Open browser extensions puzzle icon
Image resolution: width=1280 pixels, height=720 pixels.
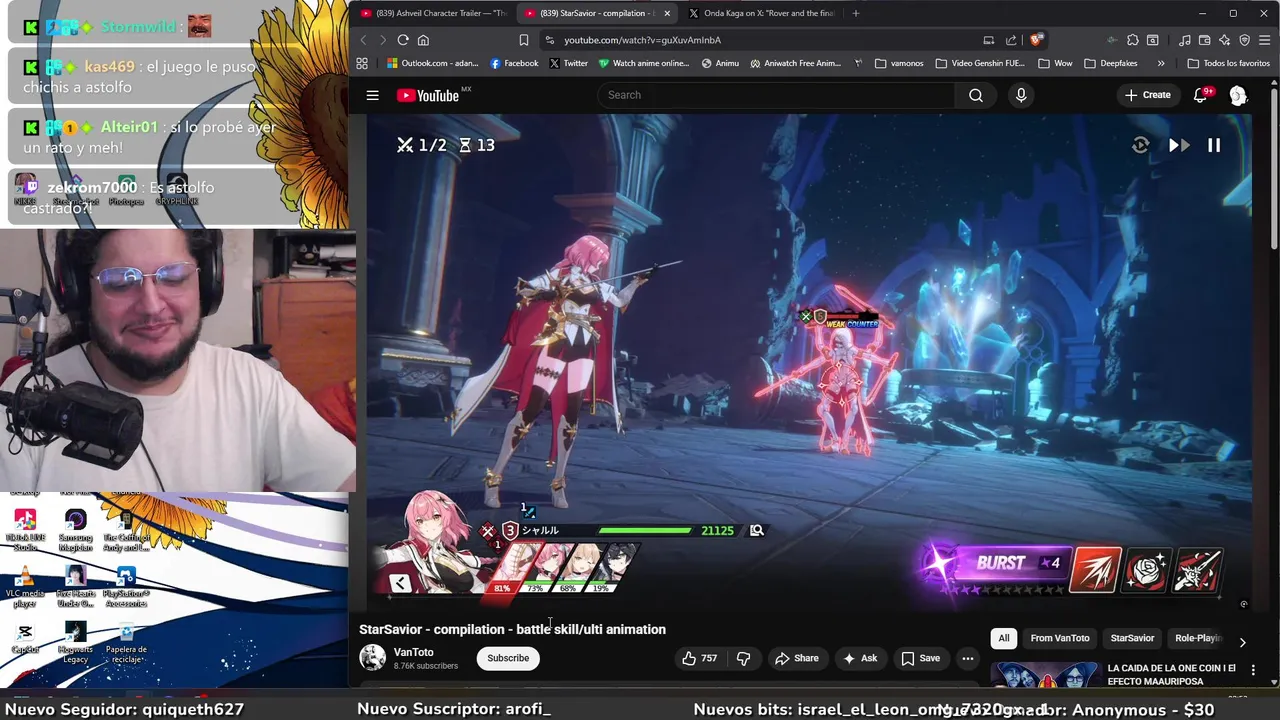[x=1132, y=40]
